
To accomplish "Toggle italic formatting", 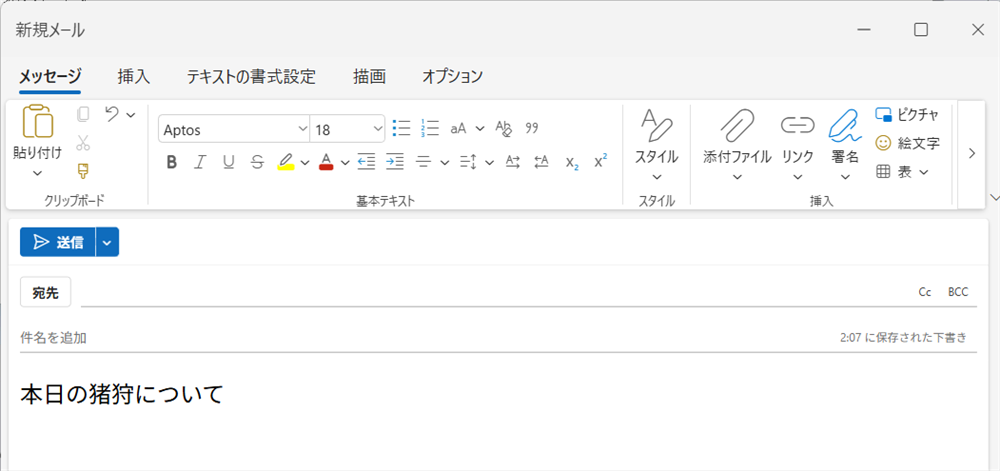I will pos(200,162).
